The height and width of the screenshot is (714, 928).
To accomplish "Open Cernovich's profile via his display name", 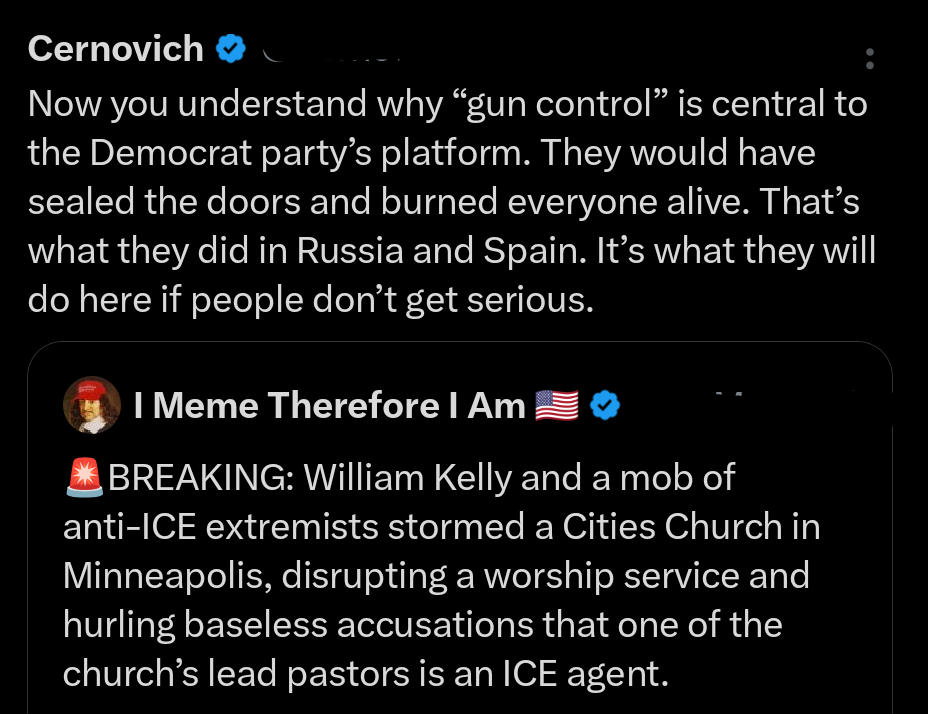I will click(x=114, y=48).
